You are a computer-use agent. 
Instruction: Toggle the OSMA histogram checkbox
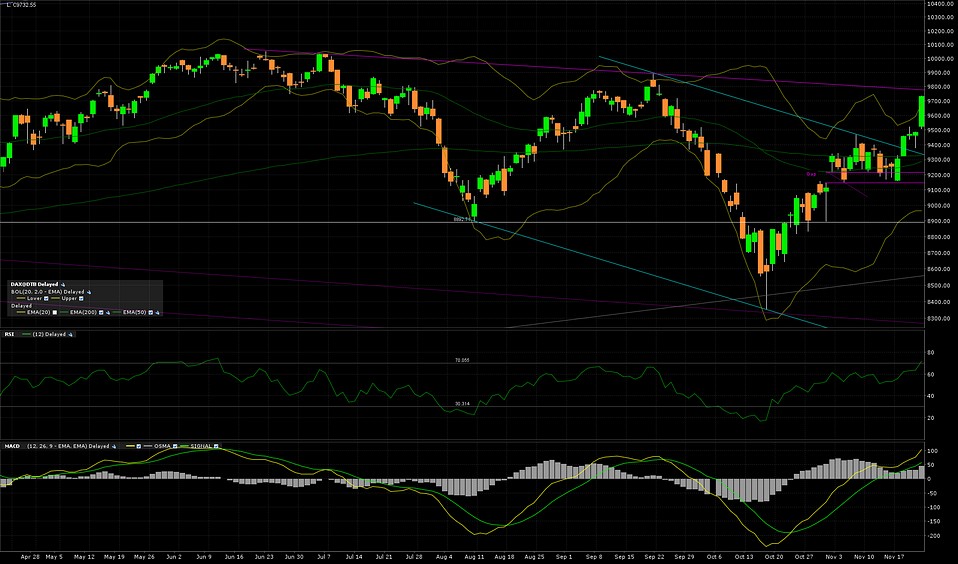(175, 446)
